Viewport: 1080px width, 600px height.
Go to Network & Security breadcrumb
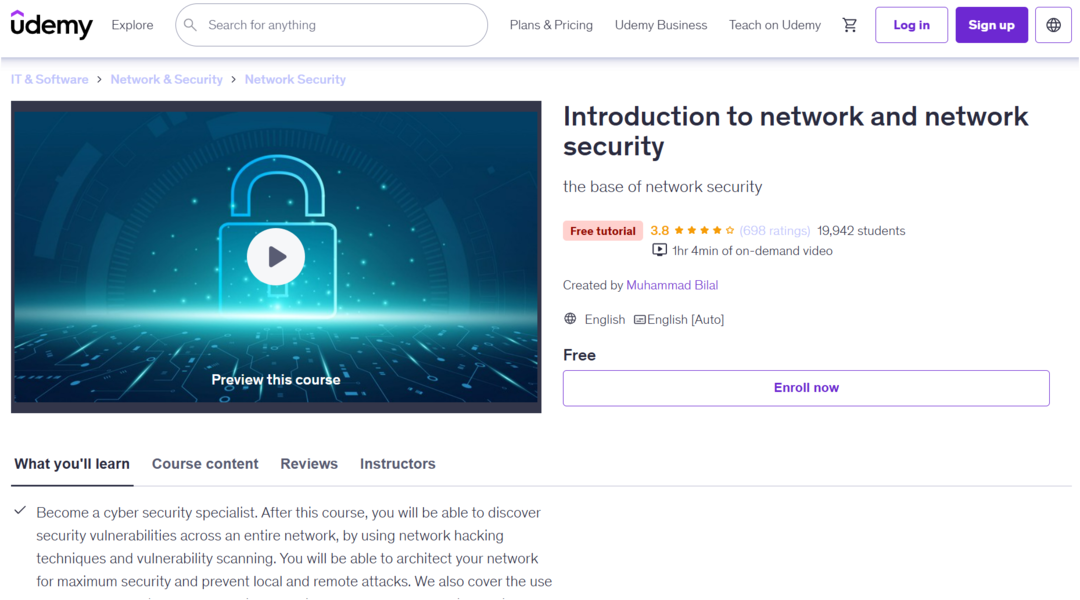click(x=166, y=79)
